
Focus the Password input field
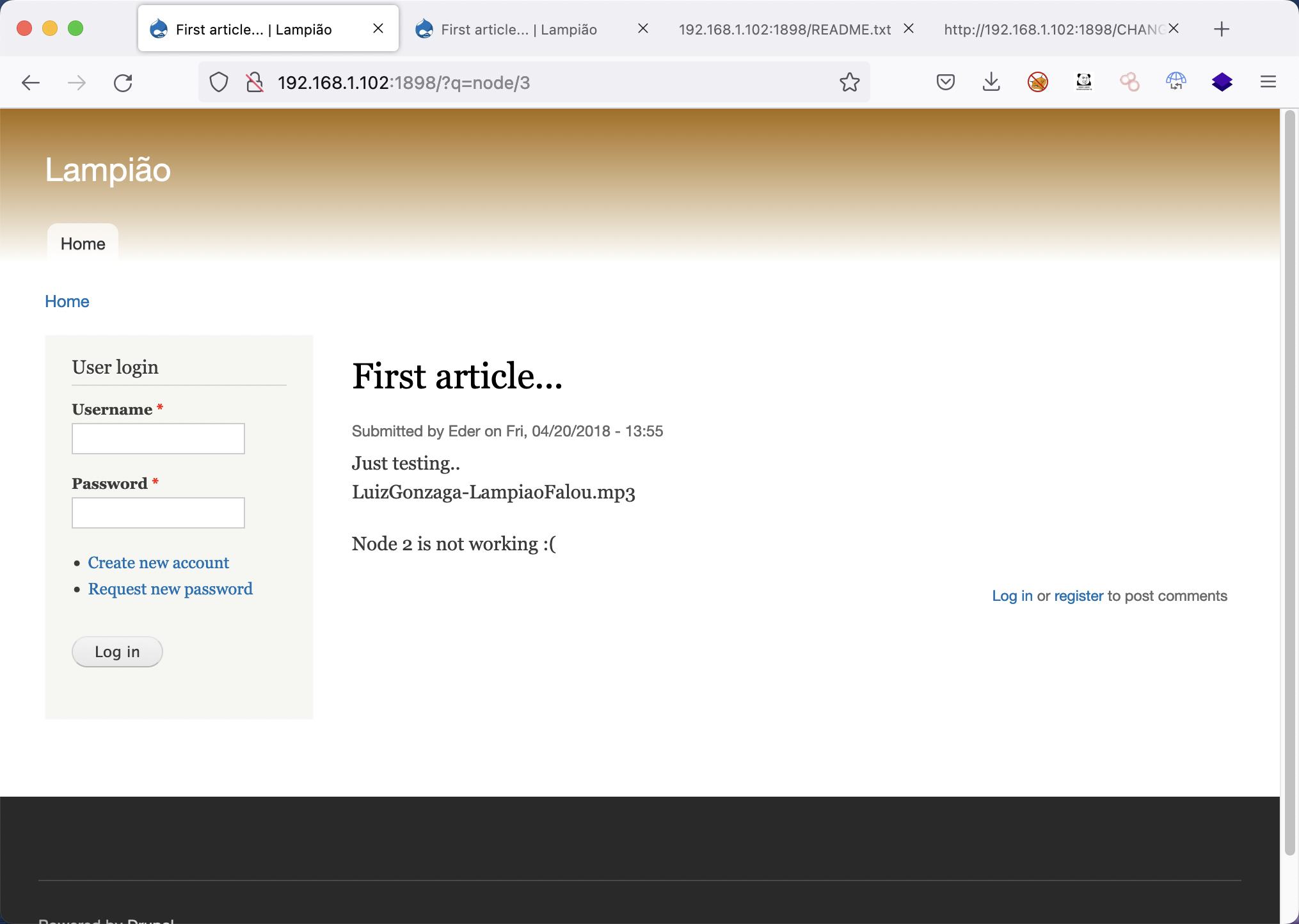(158, 513)
